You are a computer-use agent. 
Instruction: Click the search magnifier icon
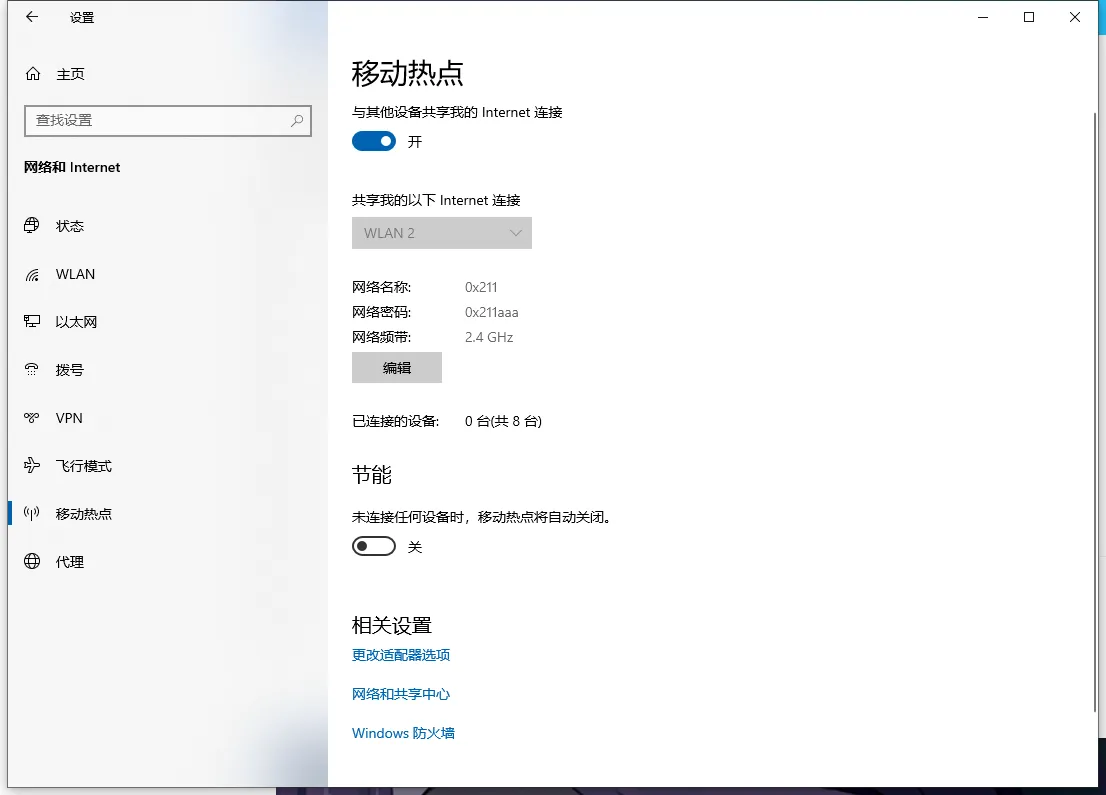(x=297, y=120)
